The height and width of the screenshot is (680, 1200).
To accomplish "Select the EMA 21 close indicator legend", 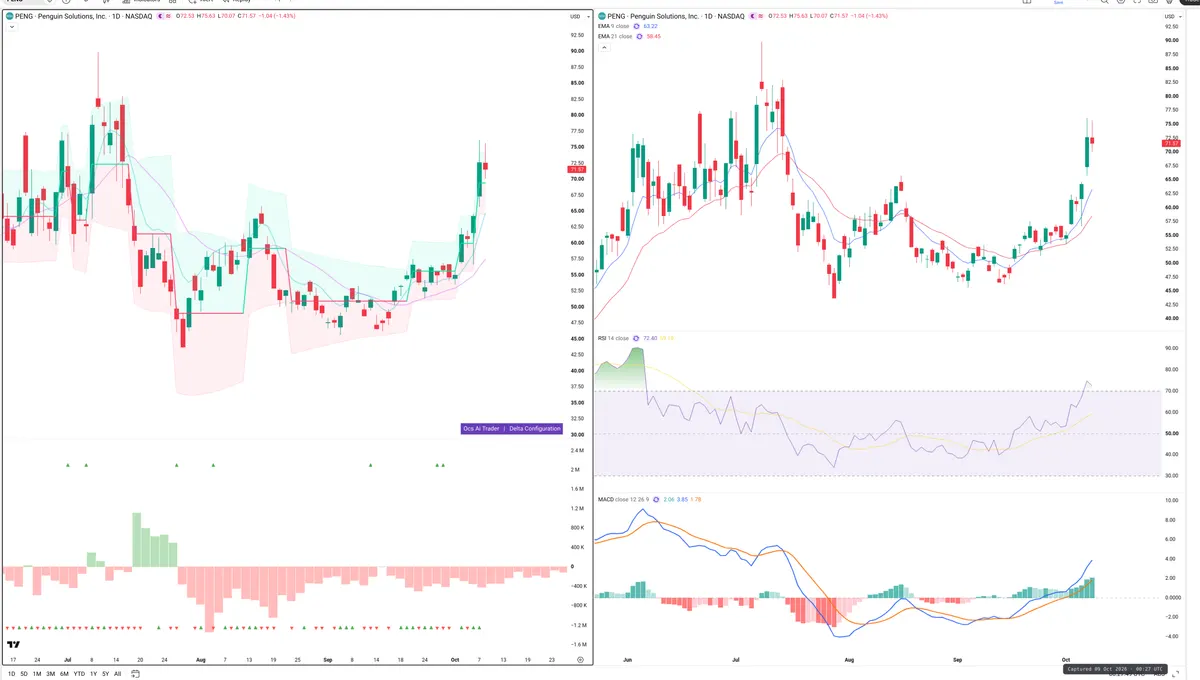I will pyautogui.click(x=614, y=36).
